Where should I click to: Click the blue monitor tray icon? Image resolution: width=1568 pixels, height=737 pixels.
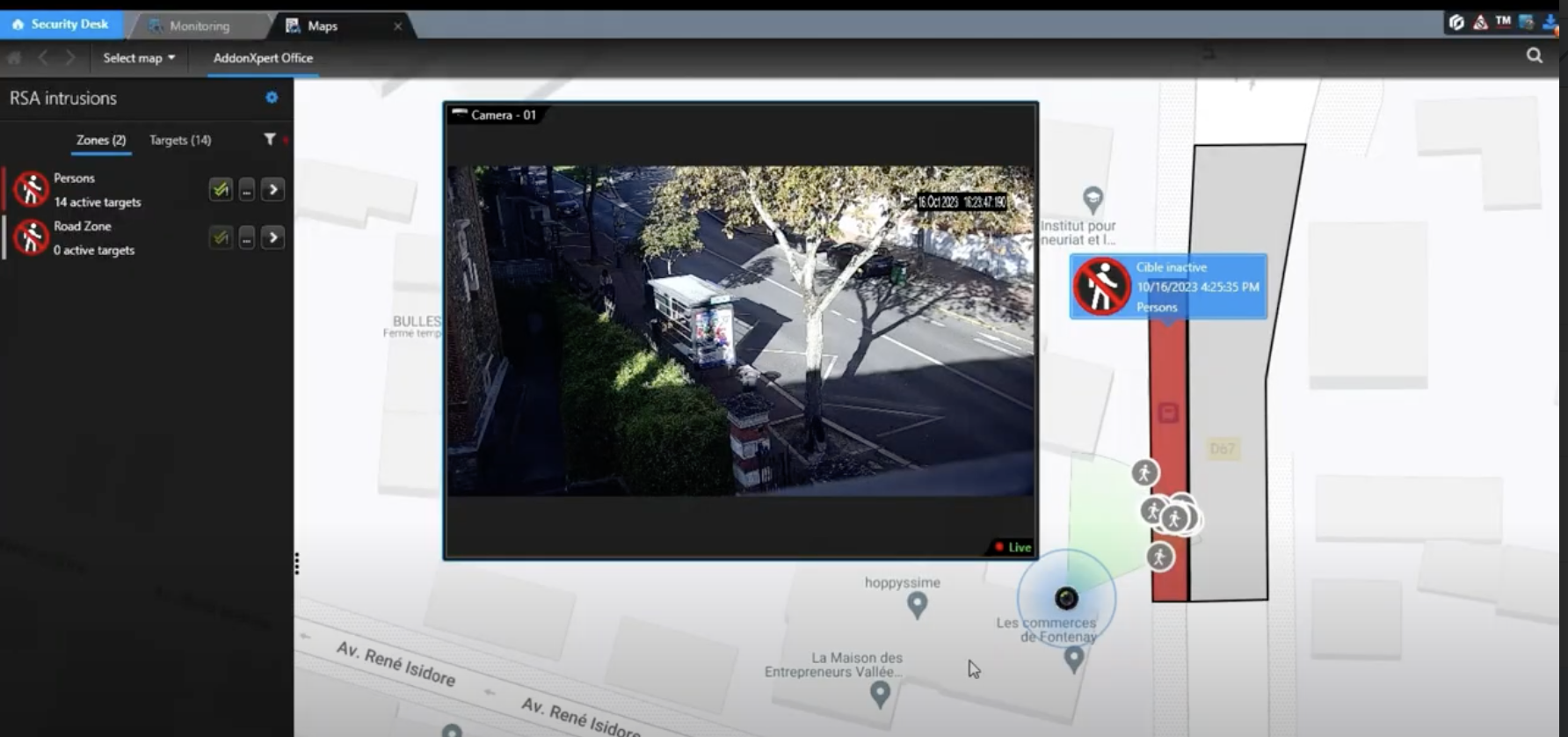click(x=1526, y=23)
